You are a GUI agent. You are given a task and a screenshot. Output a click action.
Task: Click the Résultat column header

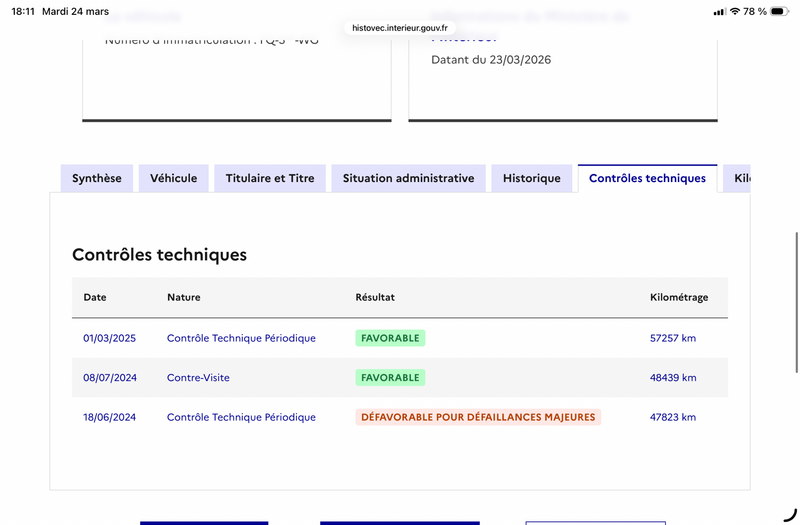(375, 297)
